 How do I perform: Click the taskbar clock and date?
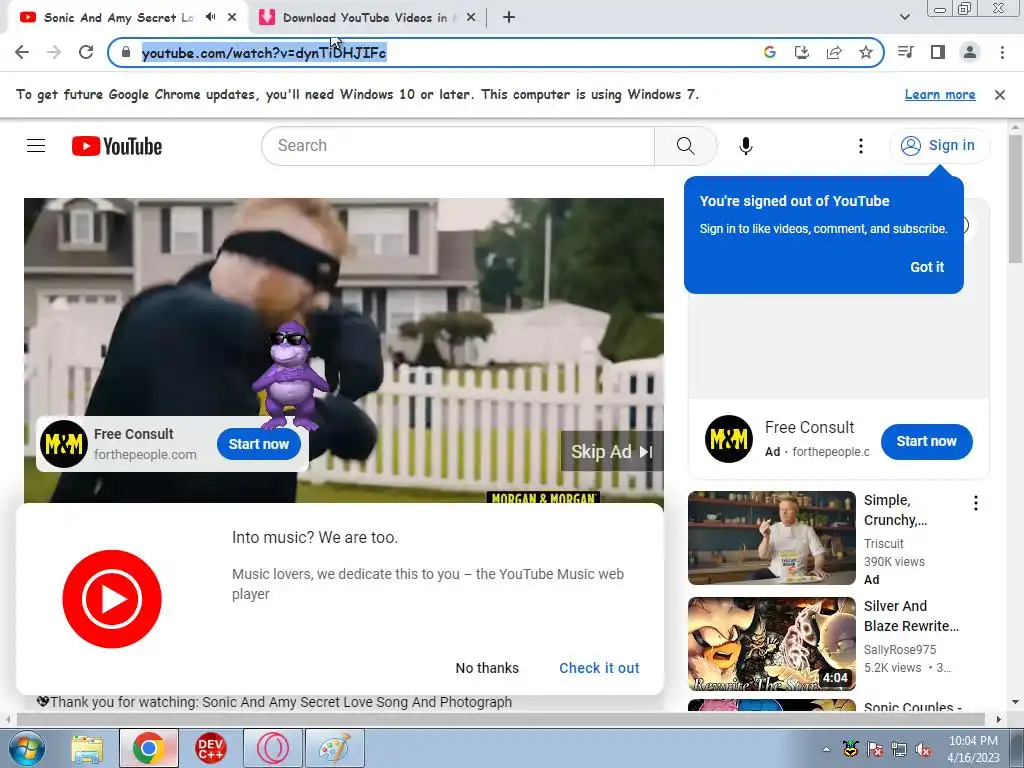(974, 749)
